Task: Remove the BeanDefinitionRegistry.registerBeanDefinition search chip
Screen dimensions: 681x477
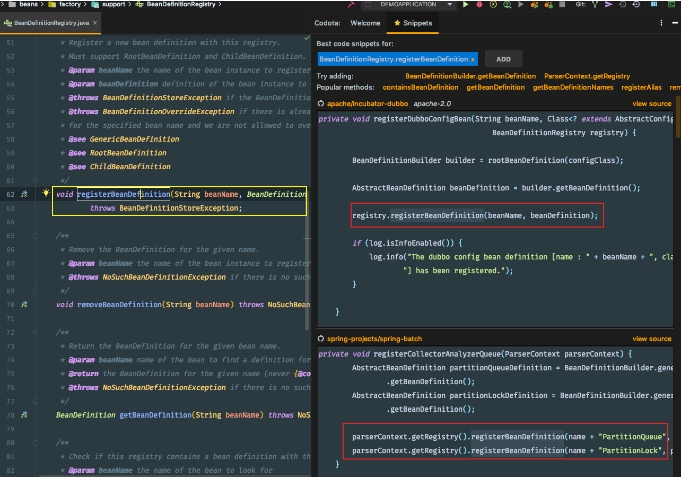Action: [473, 59]
